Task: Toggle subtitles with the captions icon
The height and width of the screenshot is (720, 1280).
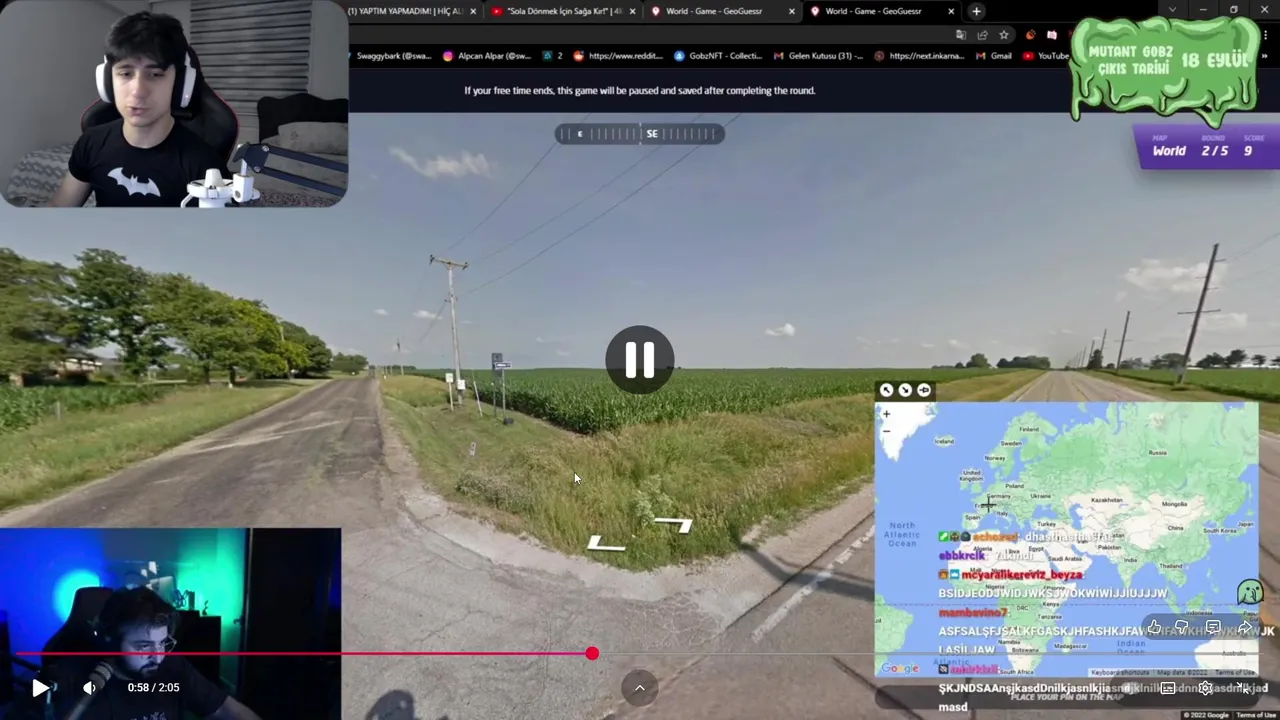Action: [x=1168, y=688]
